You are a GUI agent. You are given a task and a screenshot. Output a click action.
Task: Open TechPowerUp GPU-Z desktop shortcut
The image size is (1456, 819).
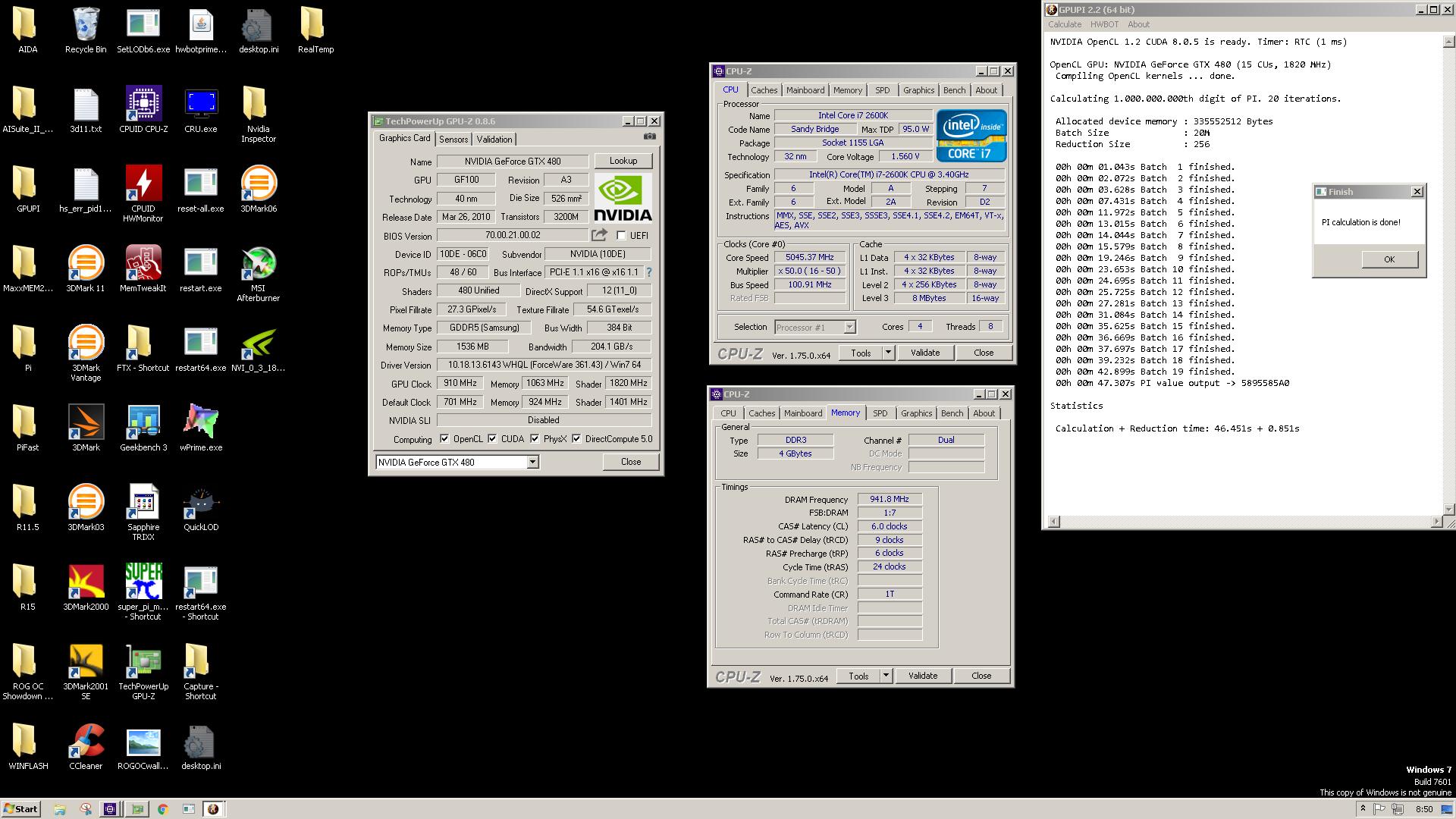(x=143, y=672)
